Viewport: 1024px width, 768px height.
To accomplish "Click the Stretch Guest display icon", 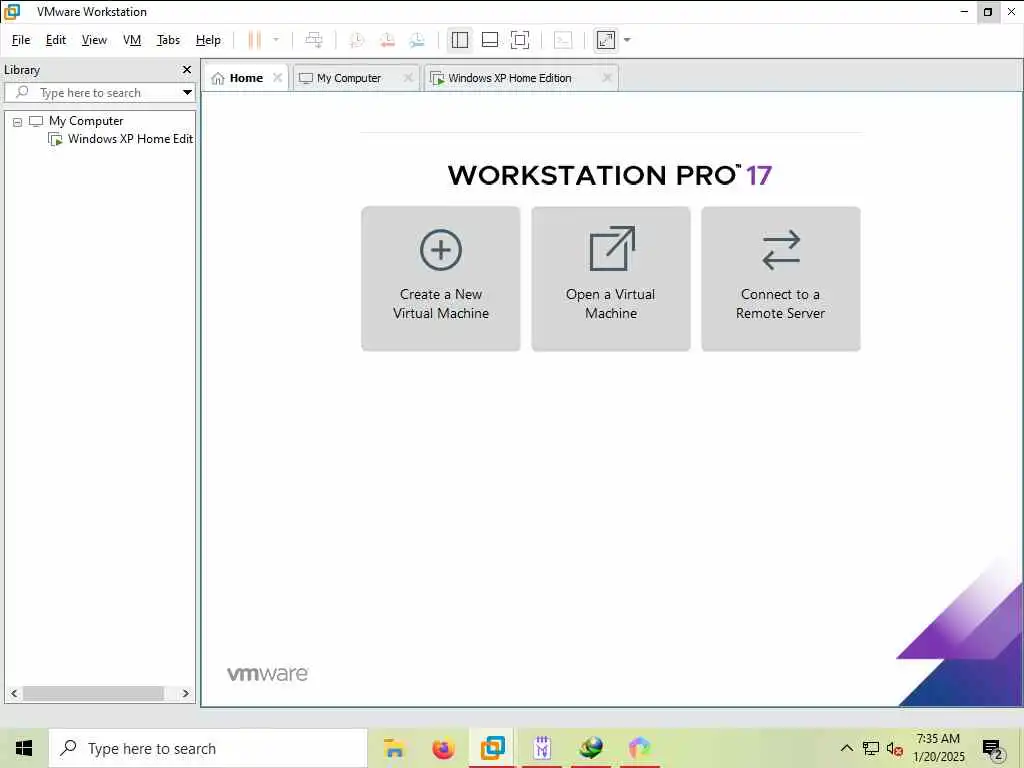I will pyautogui.click(x=606, y=40).
